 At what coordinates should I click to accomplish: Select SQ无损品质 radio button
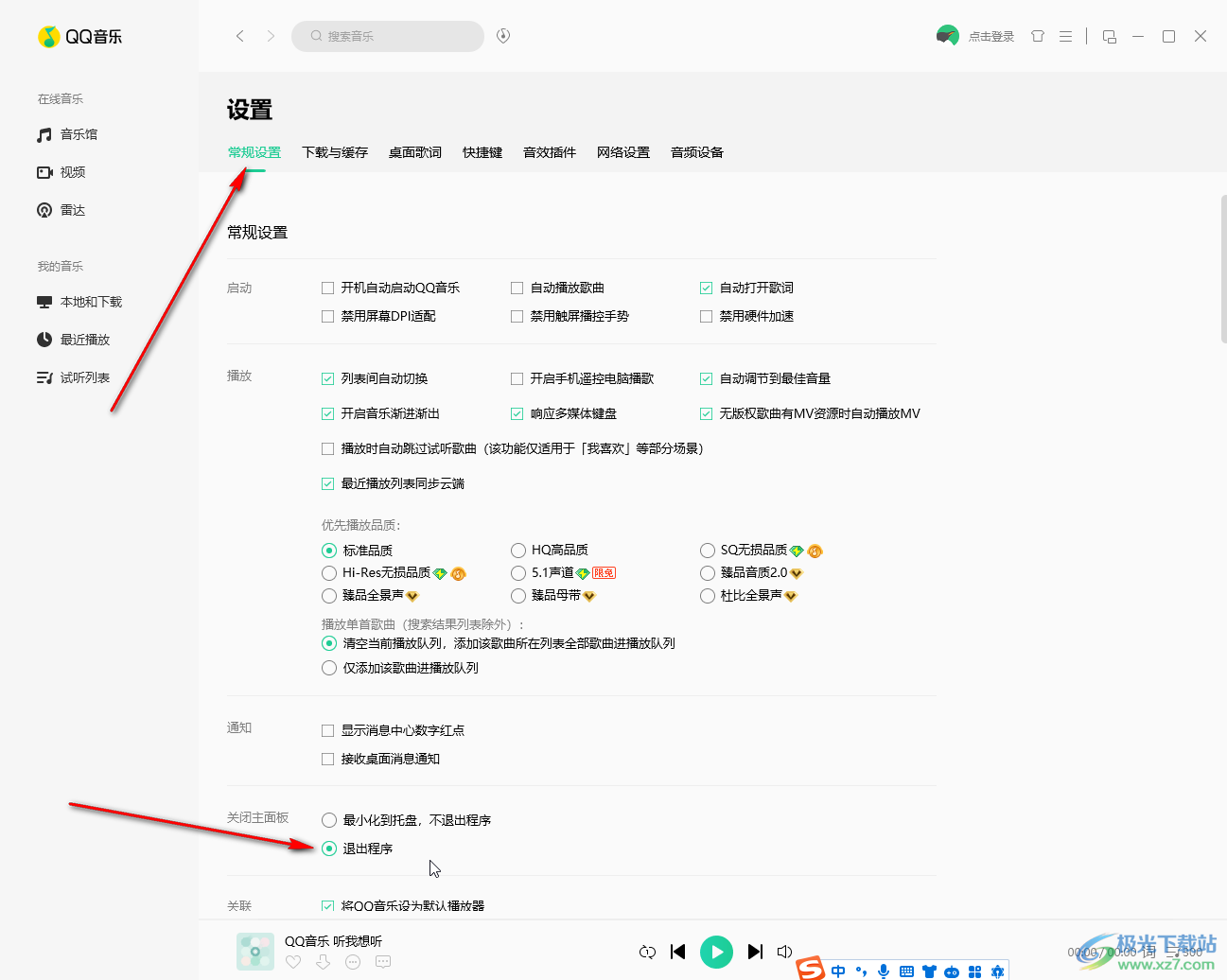(x=708, y=551)
